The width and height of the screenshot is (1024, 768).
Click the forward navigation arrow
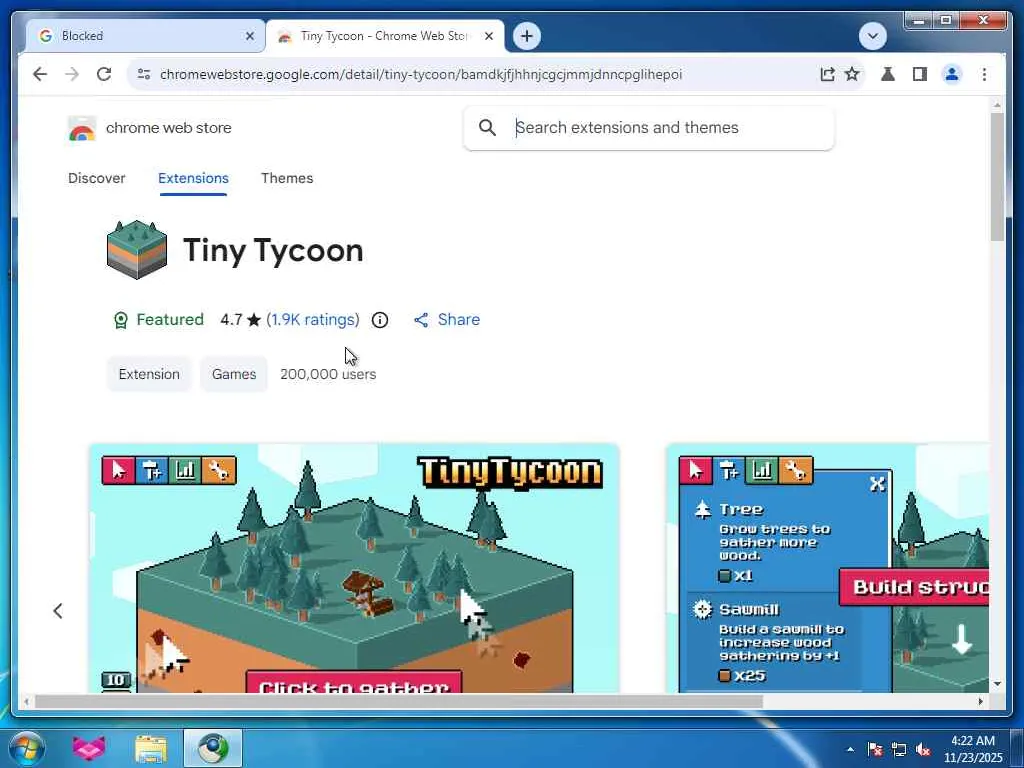click(x=72, y=74)
